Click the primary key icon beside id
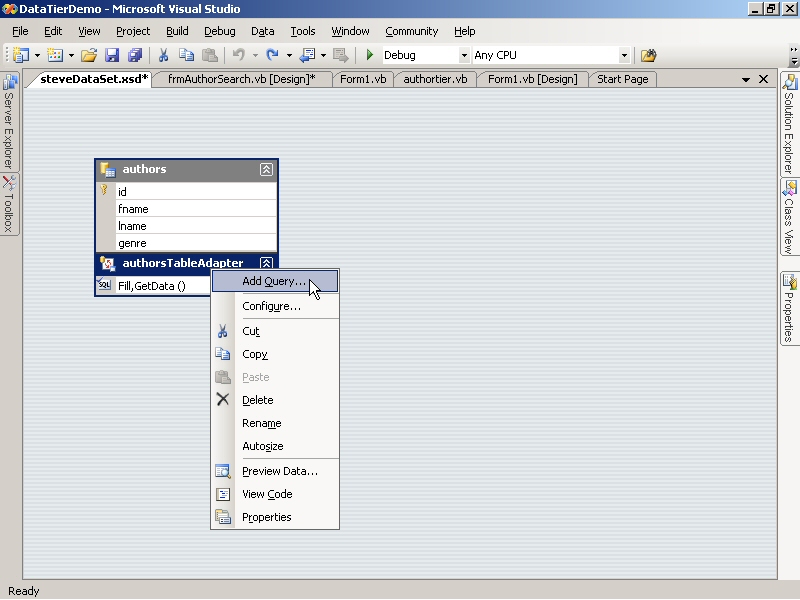Viewport: 800px width, 600px height. 104,190
